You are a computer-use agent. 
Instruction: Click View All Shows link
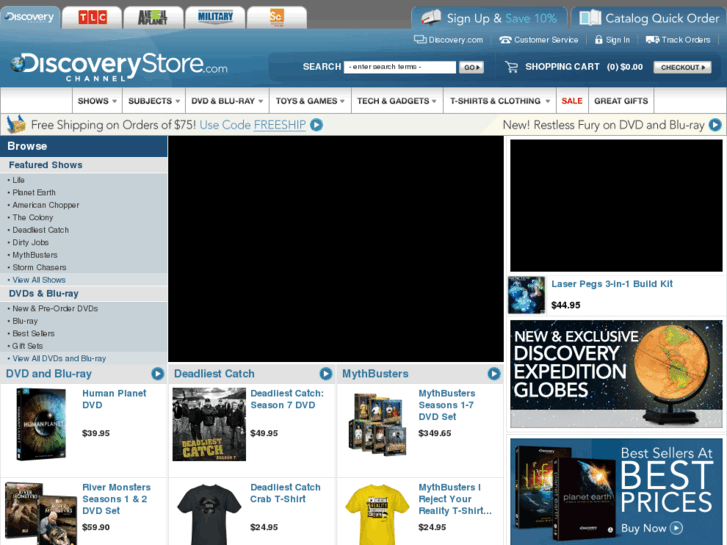(38, 280)
